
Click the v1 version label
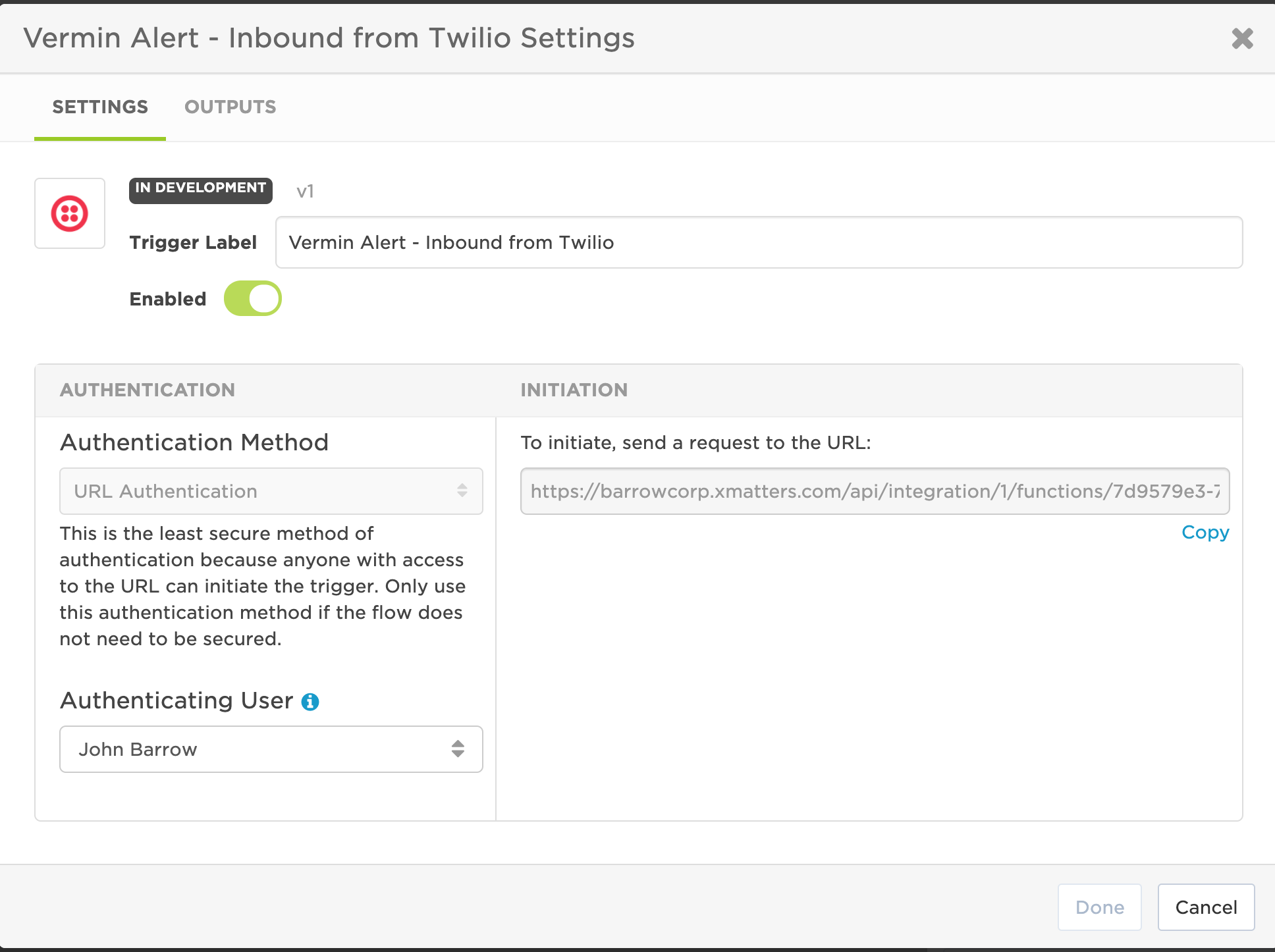tap(305, 192)
